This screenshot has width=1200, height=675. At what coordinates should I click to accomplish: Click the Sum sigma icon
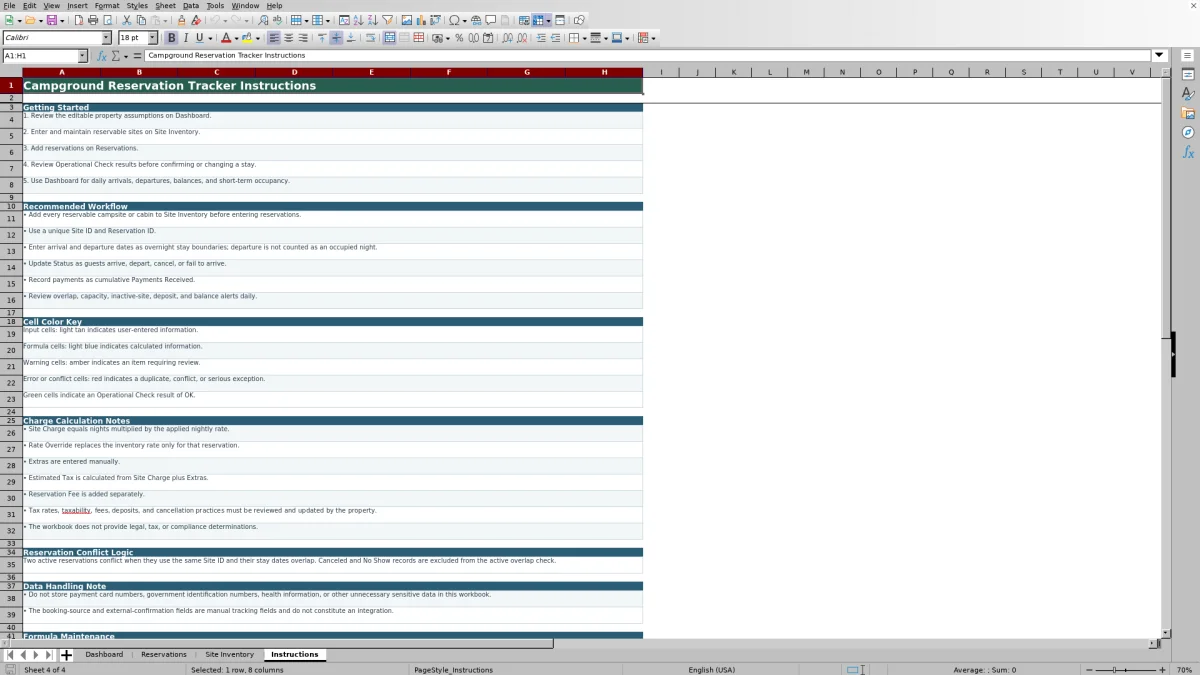click(115, 56)
